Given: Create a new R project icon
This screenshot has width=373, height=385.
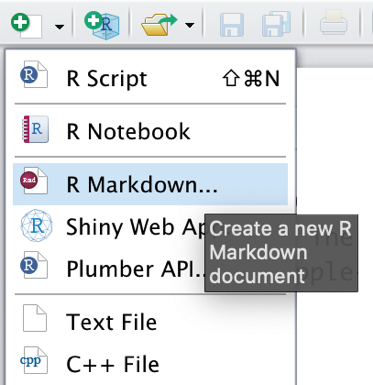Looking at the screenshot, I should point(102,25).
